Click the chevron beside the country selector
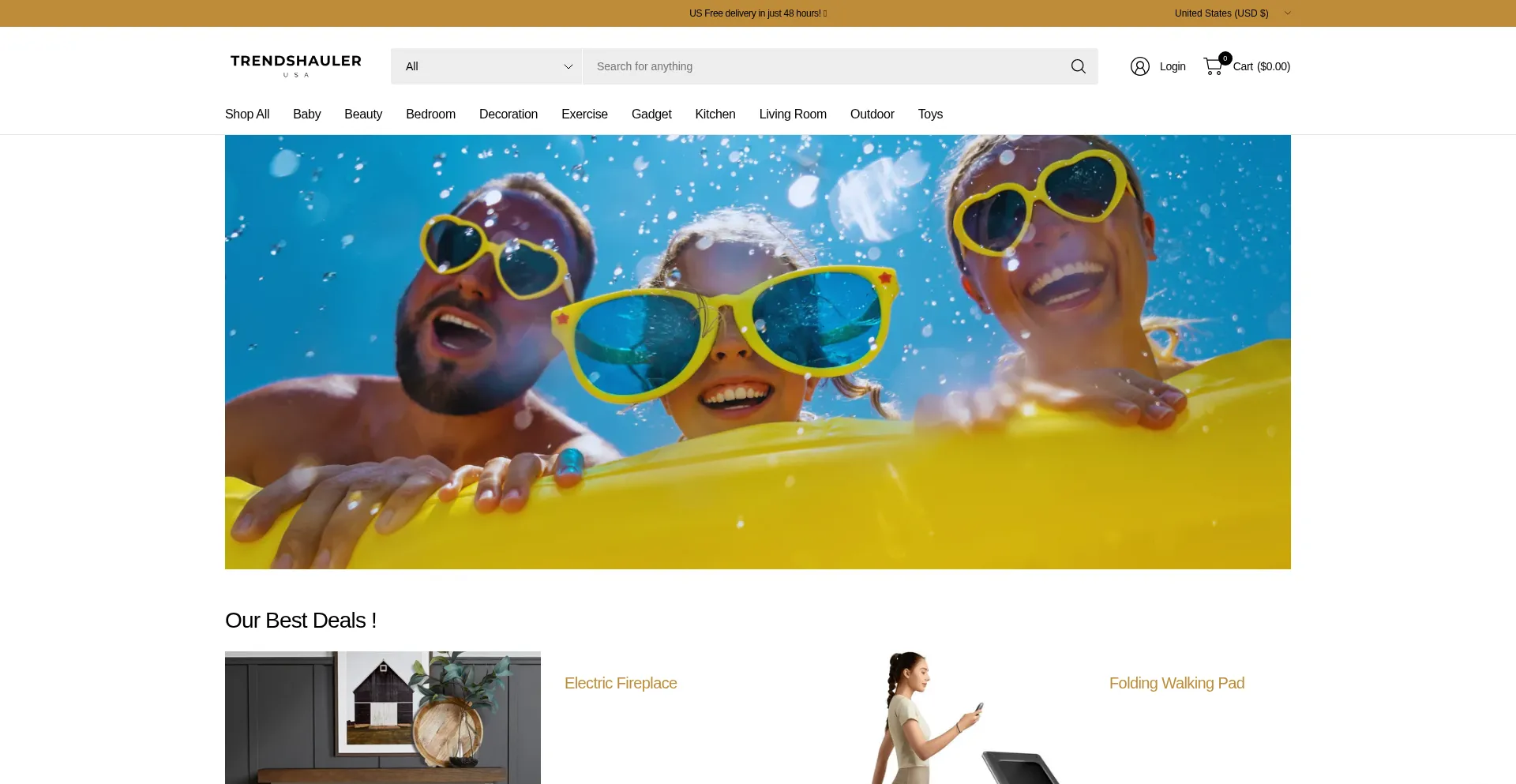The width and height of the screenshot is (1516, 784). [x=1288, y=13]
